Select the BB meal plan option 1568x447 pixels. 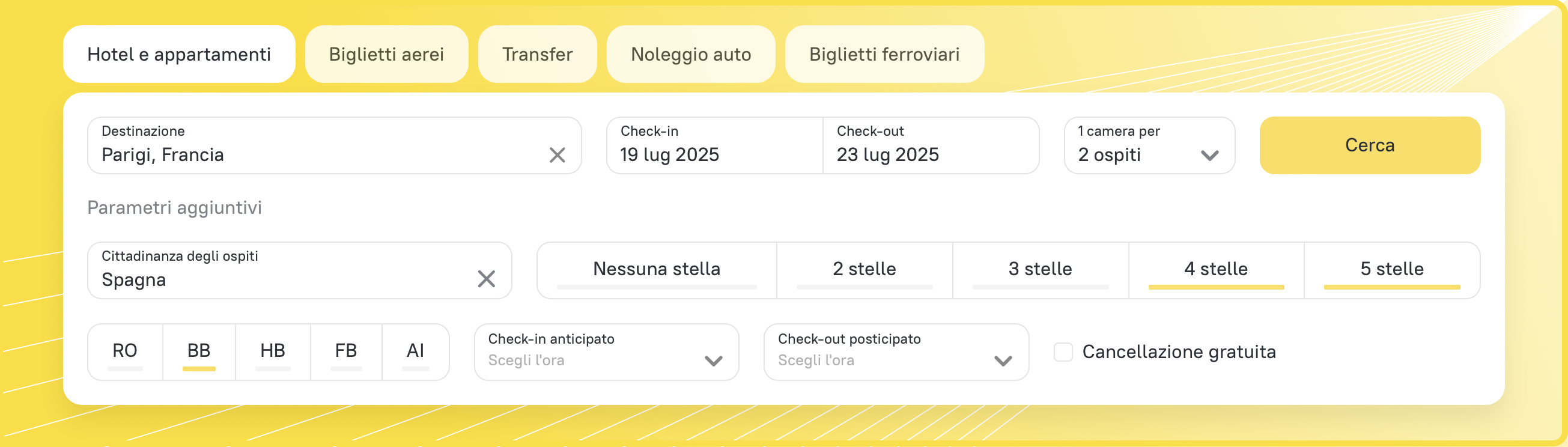[198, 351]
